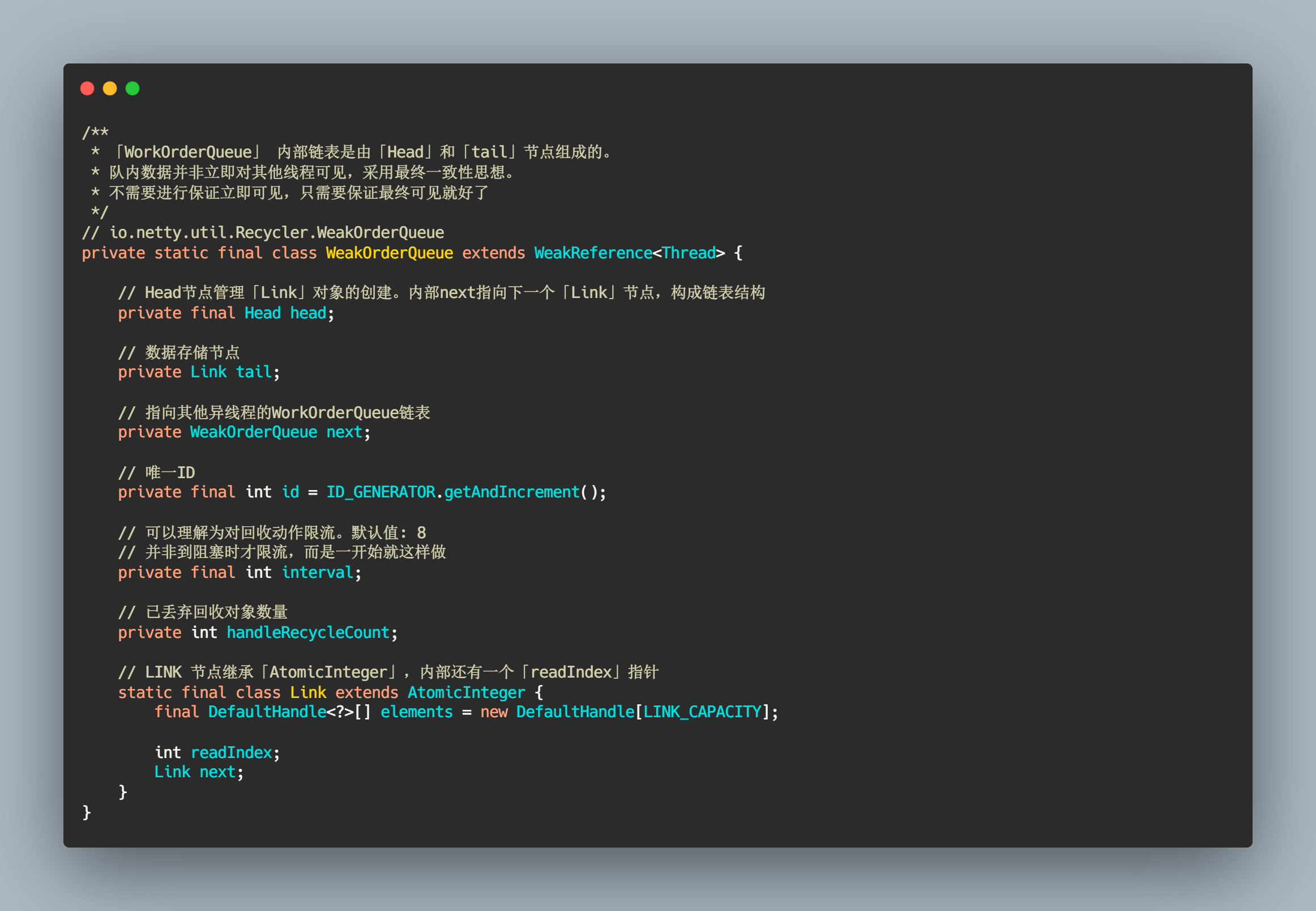Viewport: 1316px width, 911px height.
Task: Click the 'private final Head head;' line
Action: coord(226,313)
